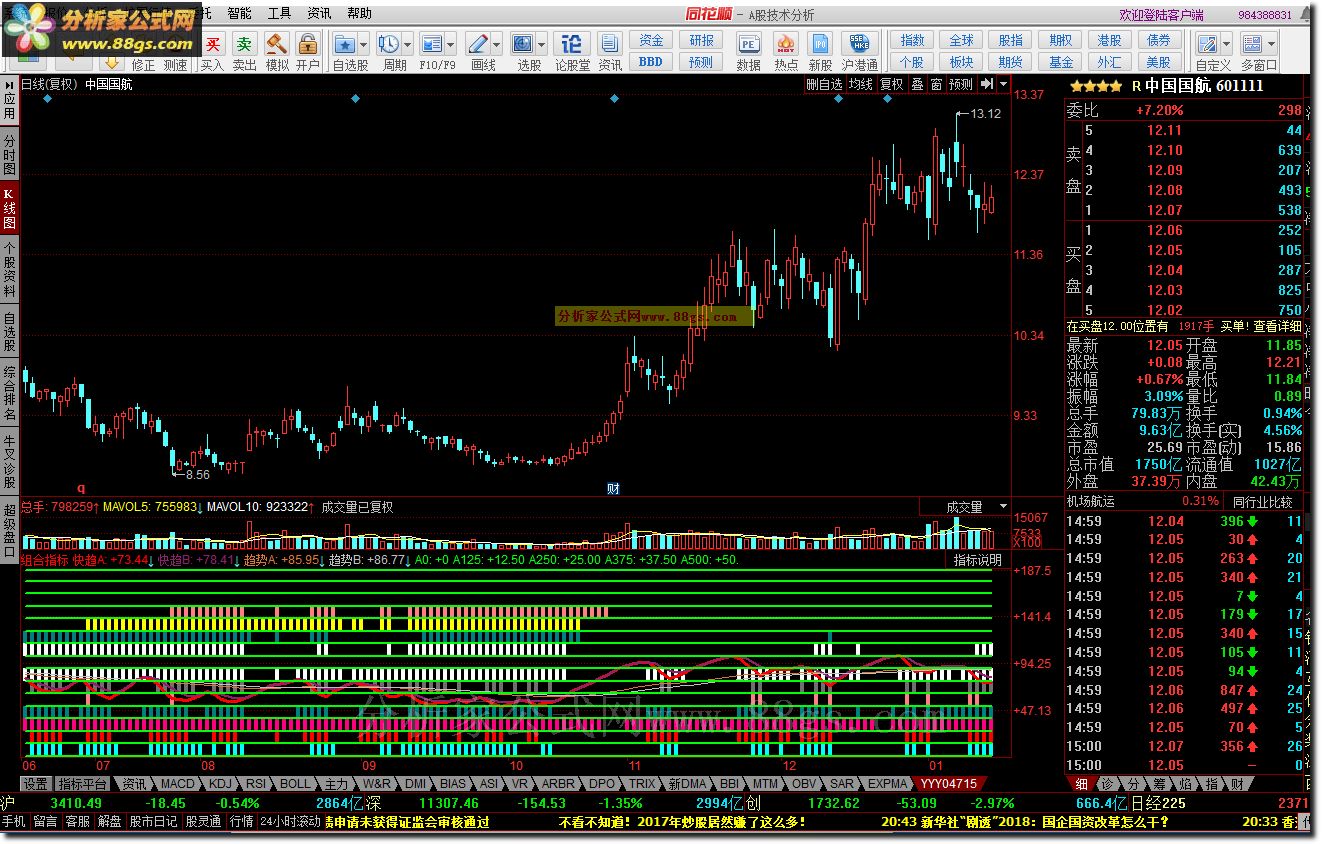Click the 开户 padlock icon
1322x844 pixels.
[307, 45]
